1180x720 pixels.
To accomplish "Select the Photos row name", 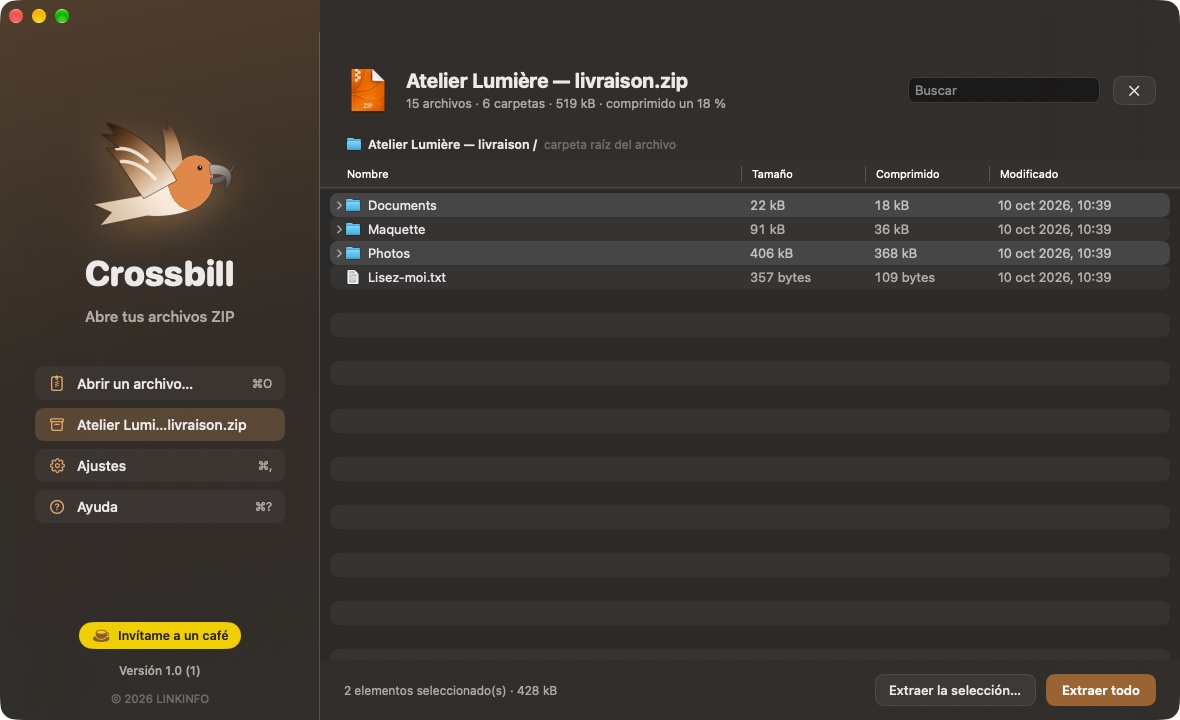I will pyautogui.click(x=389, y=254).
